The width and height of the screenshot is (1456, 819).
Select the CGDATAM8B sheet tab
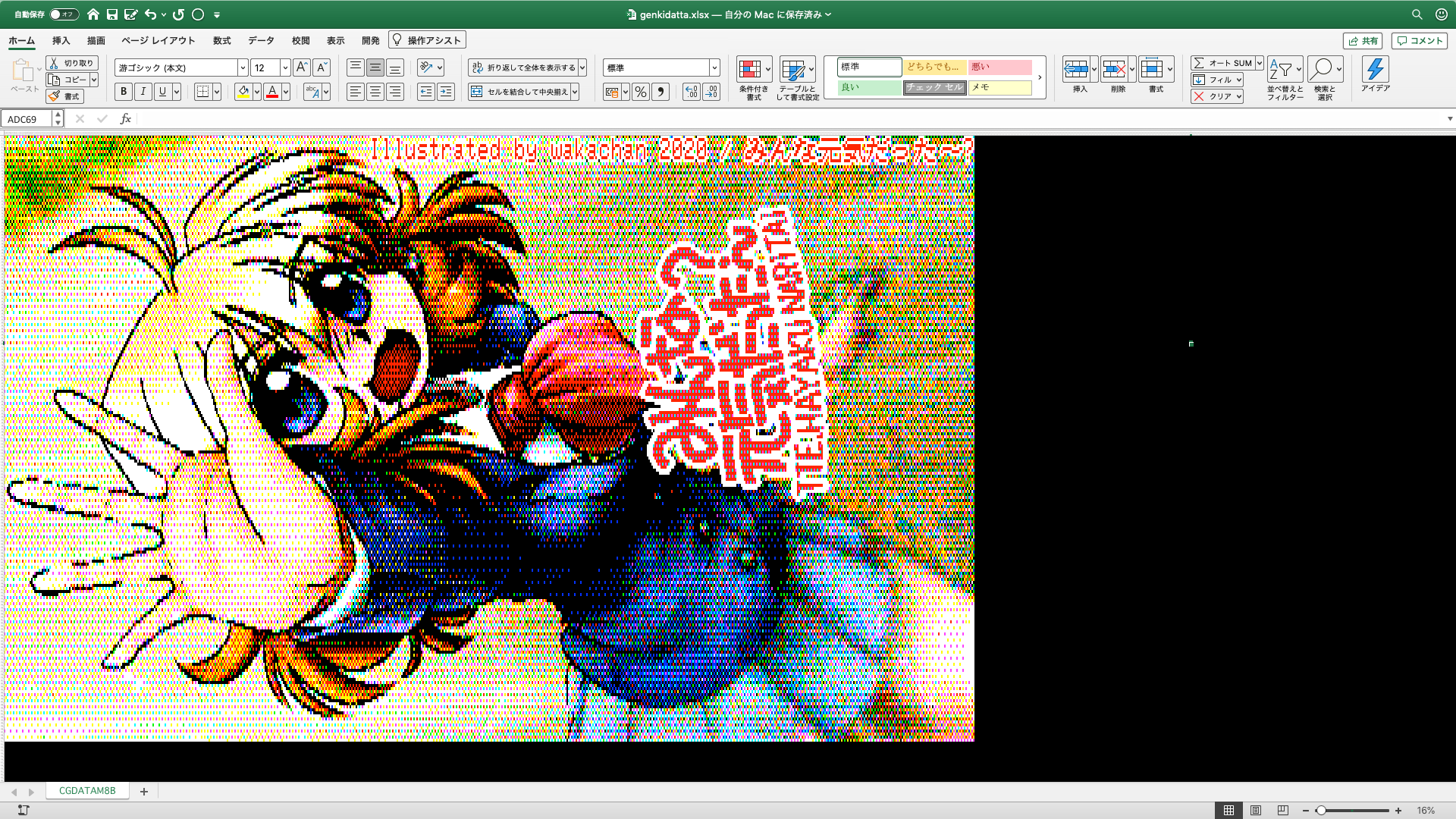87,791
